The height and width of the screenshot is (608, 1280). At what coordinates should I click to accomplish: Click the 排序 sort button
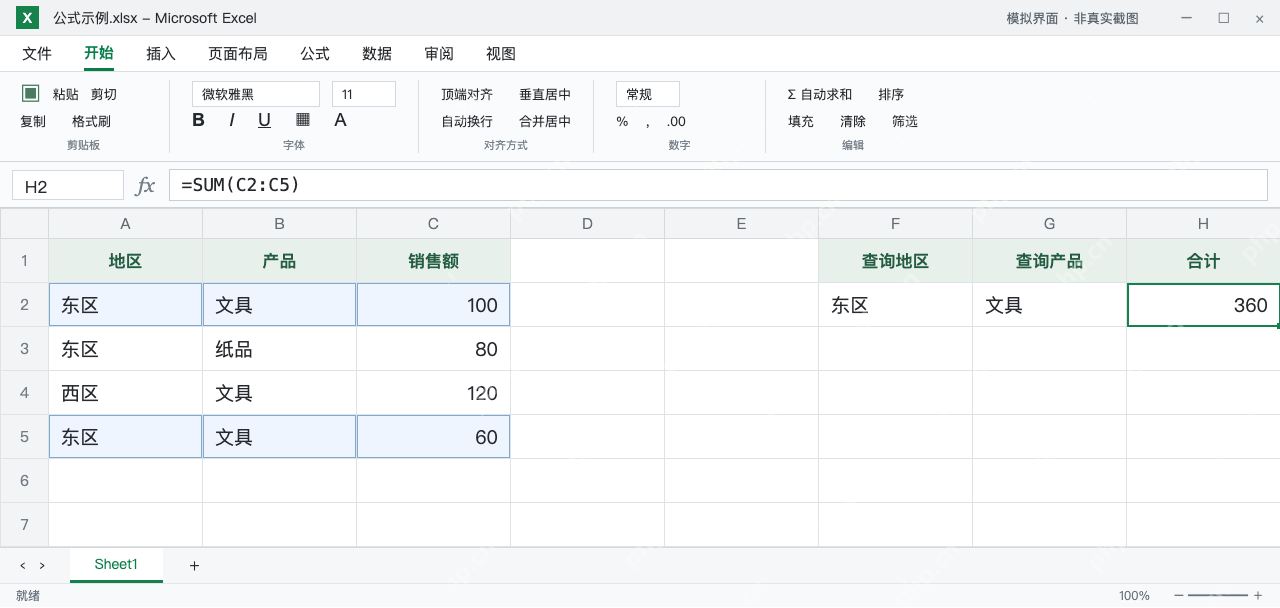[x=891, y=94]
